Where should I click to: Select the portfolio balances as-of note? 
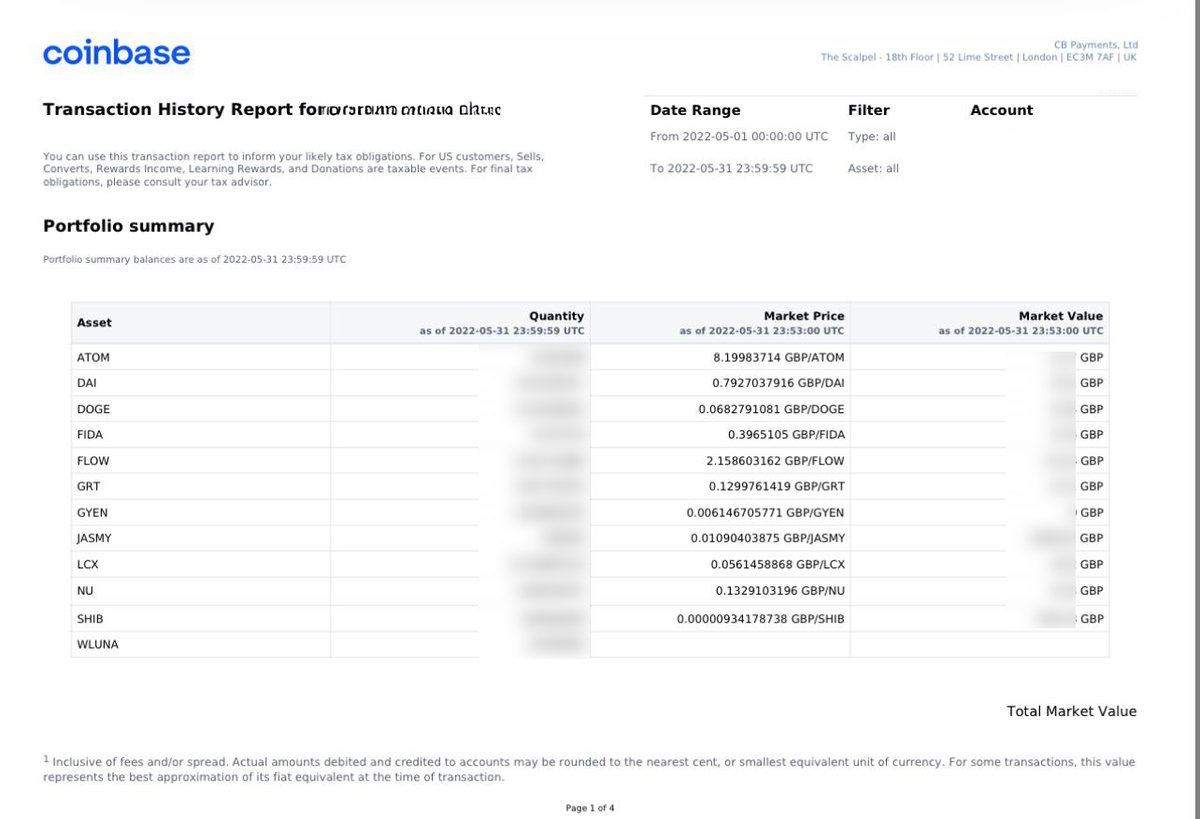pos(195,259)
